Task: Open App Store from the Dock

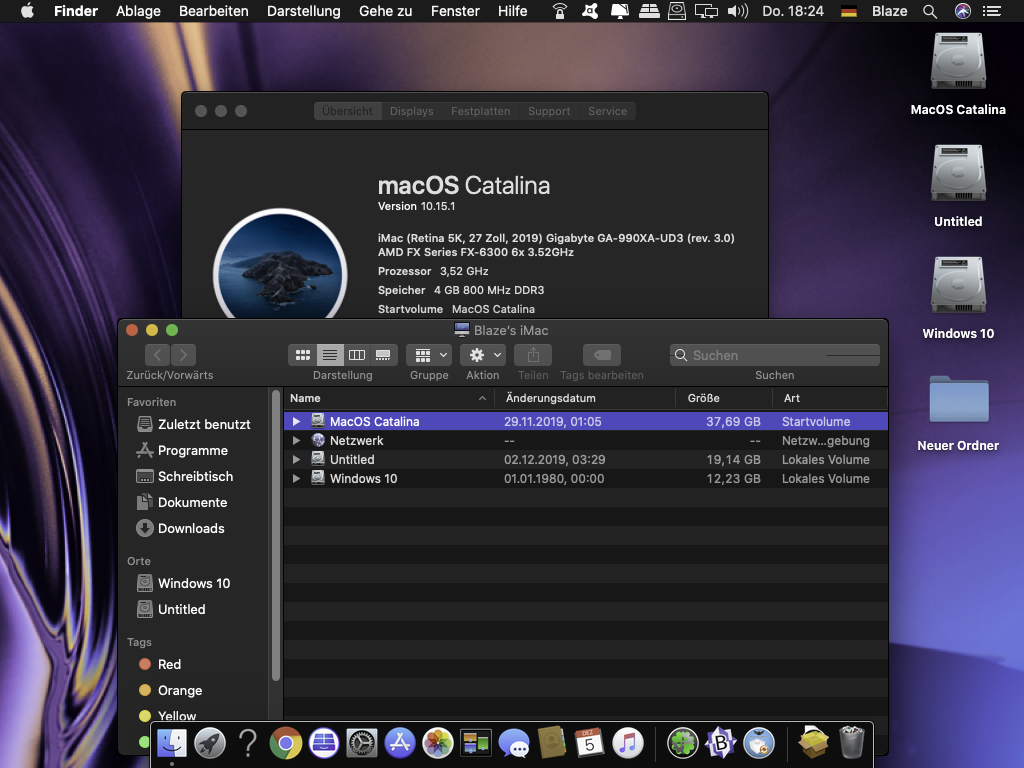Action: (x=400, y=743)
